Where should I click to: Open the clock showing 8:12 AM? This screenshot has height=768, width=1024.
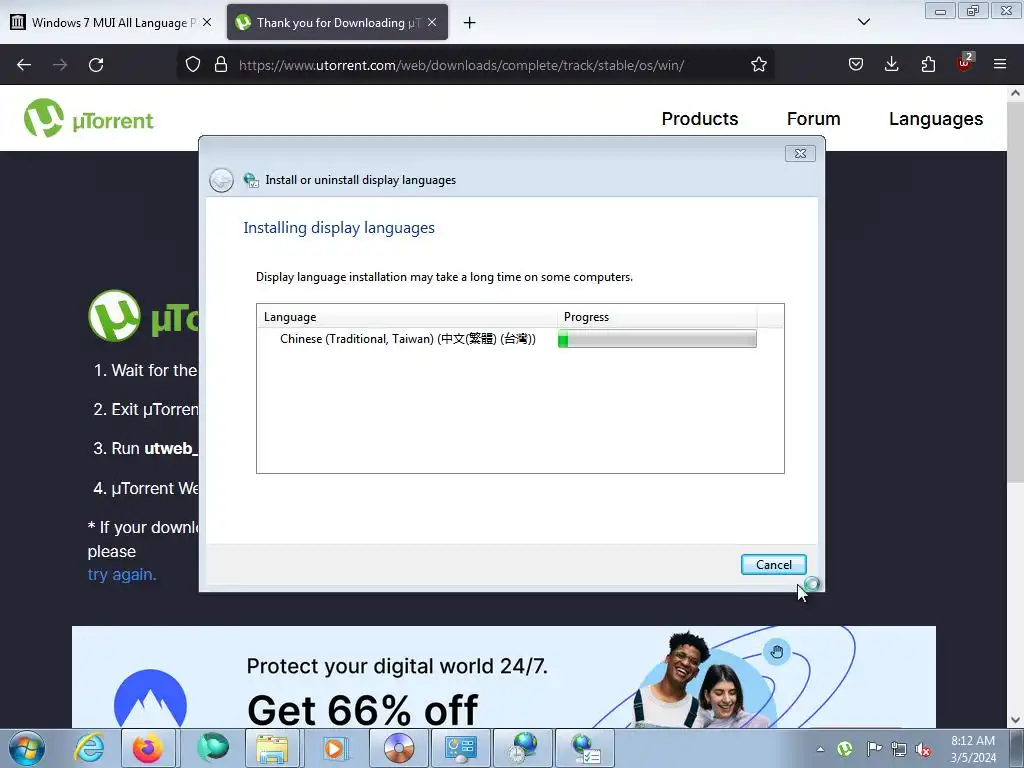tap(972, 749)
